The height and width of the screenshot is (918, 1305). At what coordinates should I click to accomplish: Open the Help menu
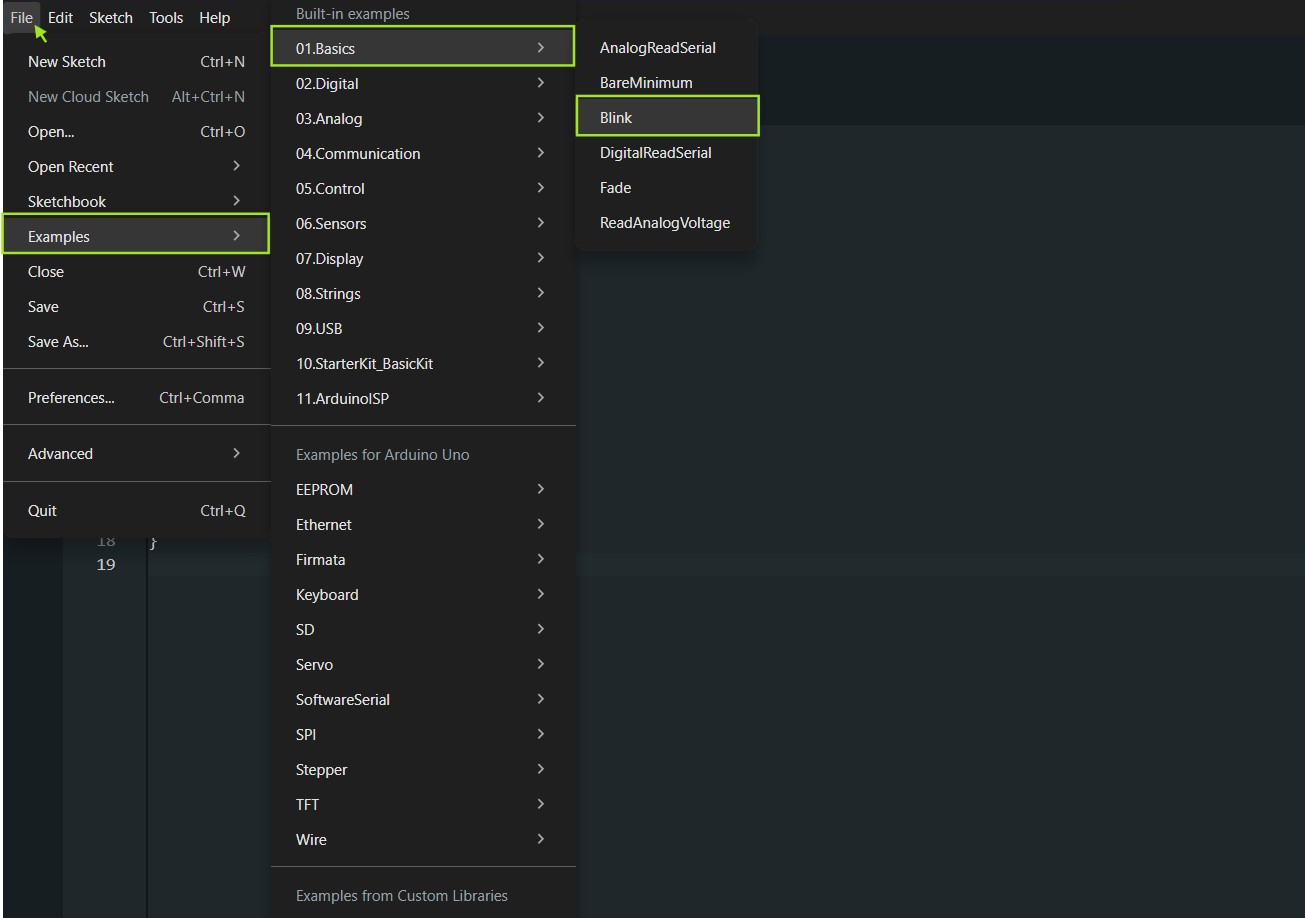[x=214, y=18]
